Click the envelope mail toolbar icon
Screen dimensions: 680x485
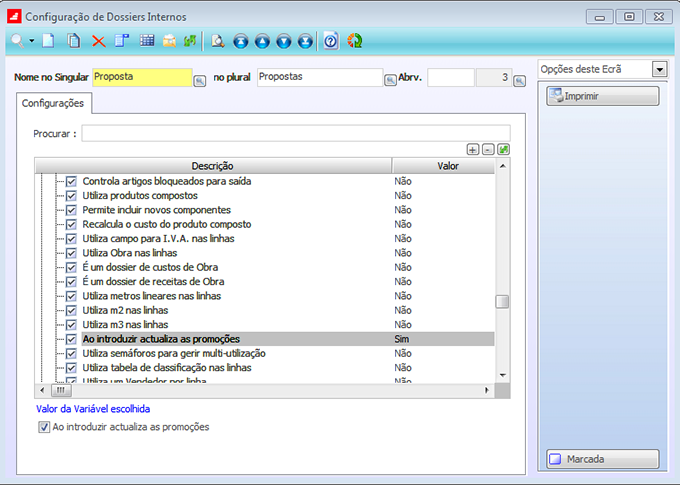point(170,41)
